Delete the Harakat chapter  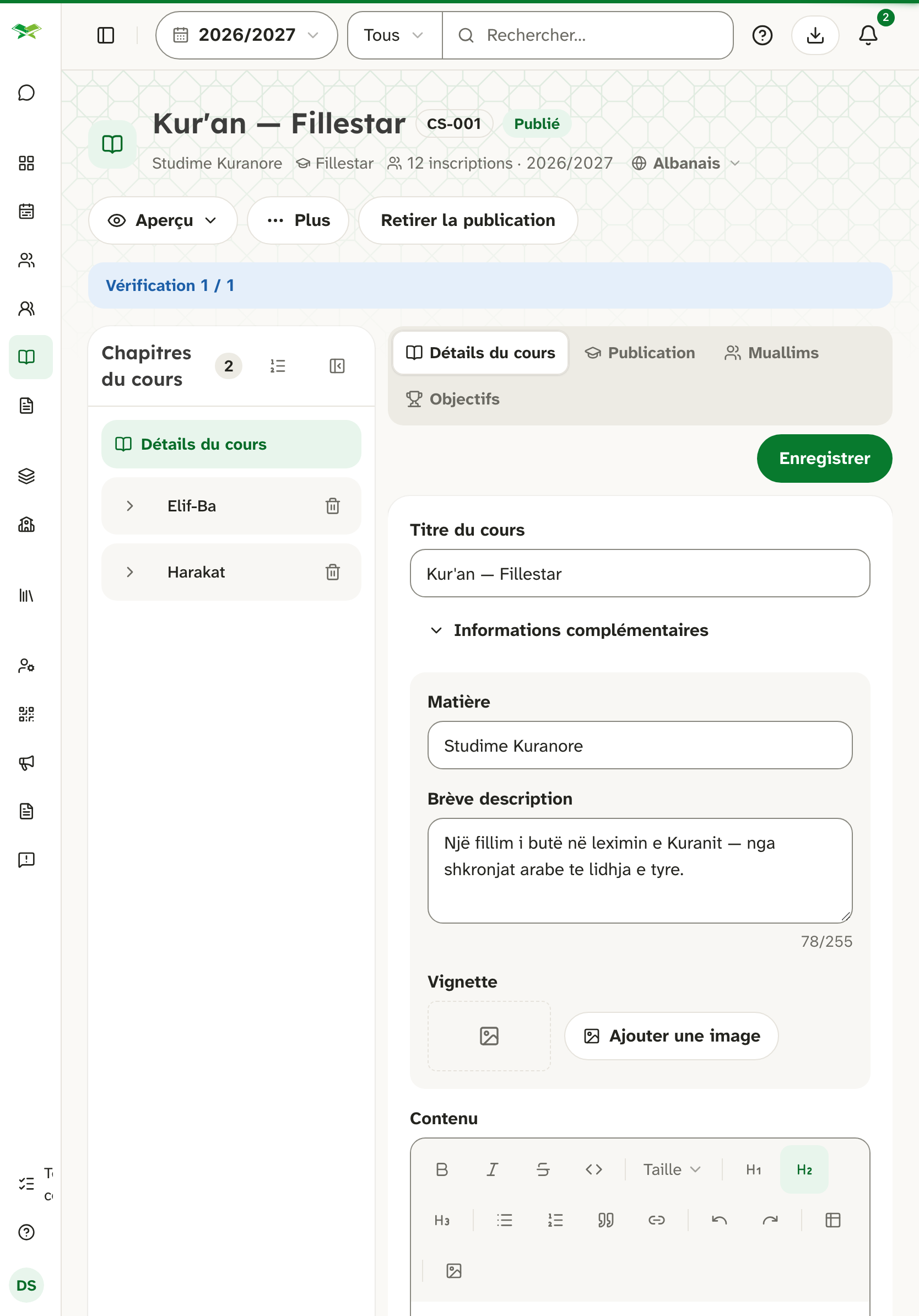pyautogui.click(x=333, y=572)
